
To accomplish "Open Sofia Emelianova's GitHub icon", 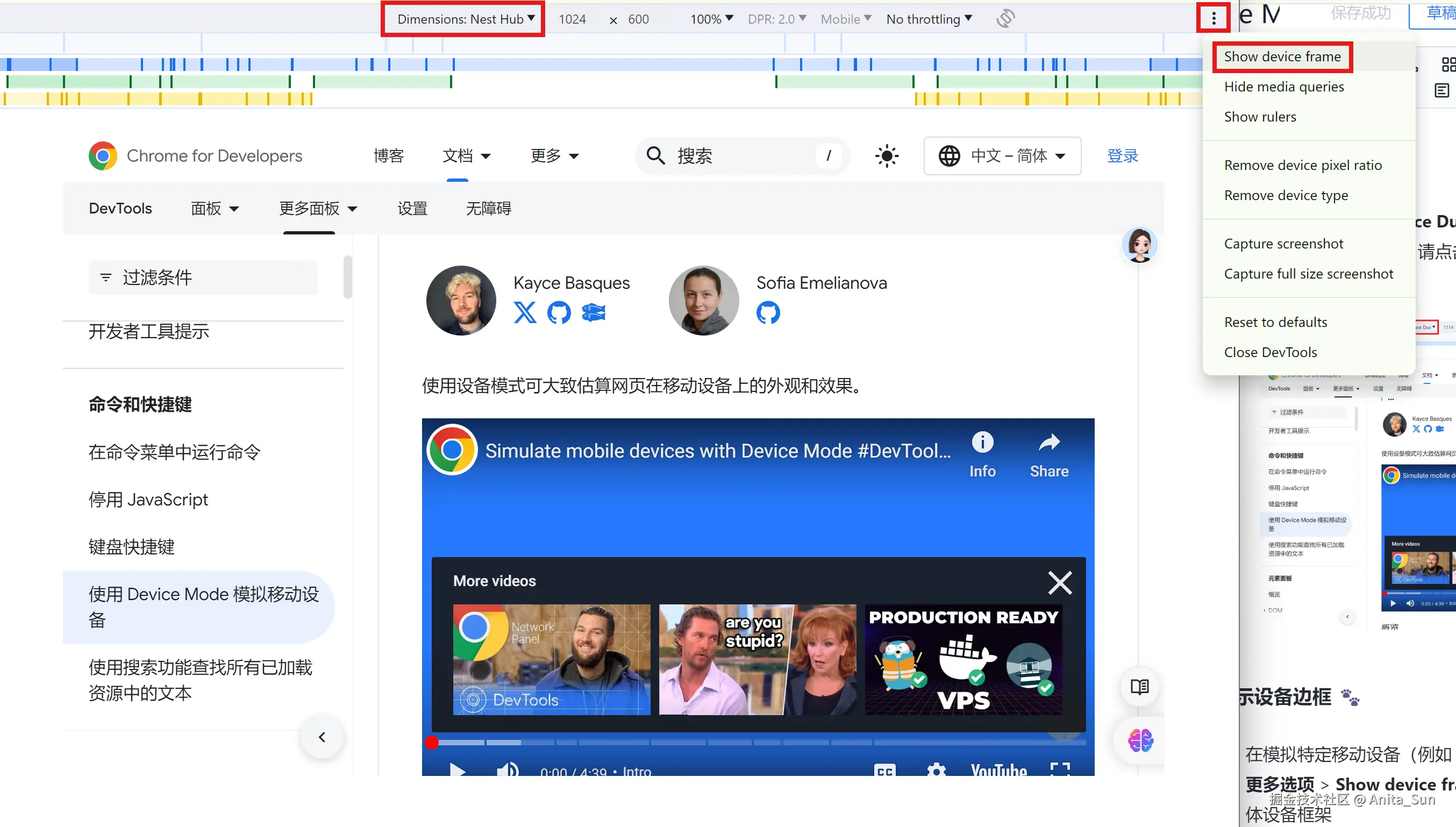I will point(768,312).
